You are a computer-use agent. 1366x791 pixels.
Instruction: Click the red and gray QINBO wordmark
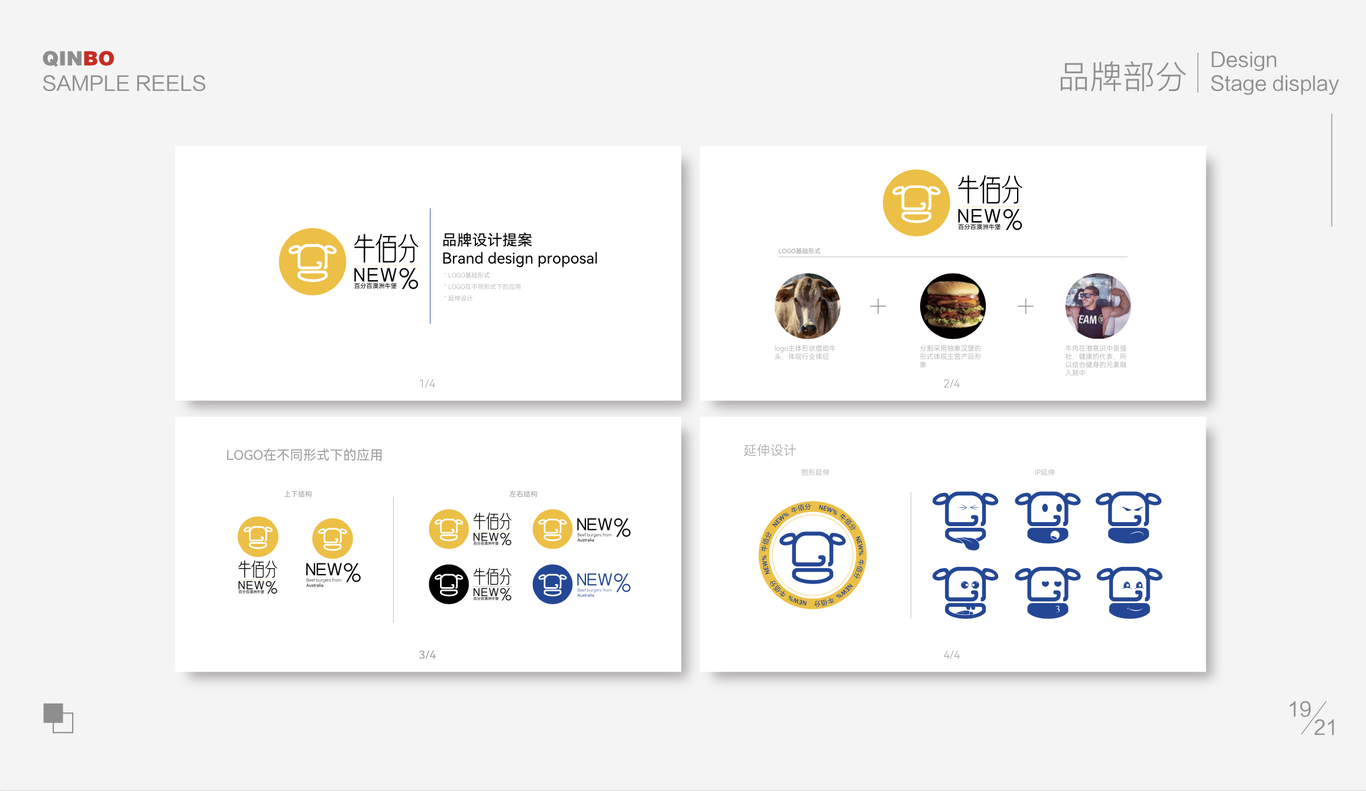pyautogui.click(x=78, y=59)
